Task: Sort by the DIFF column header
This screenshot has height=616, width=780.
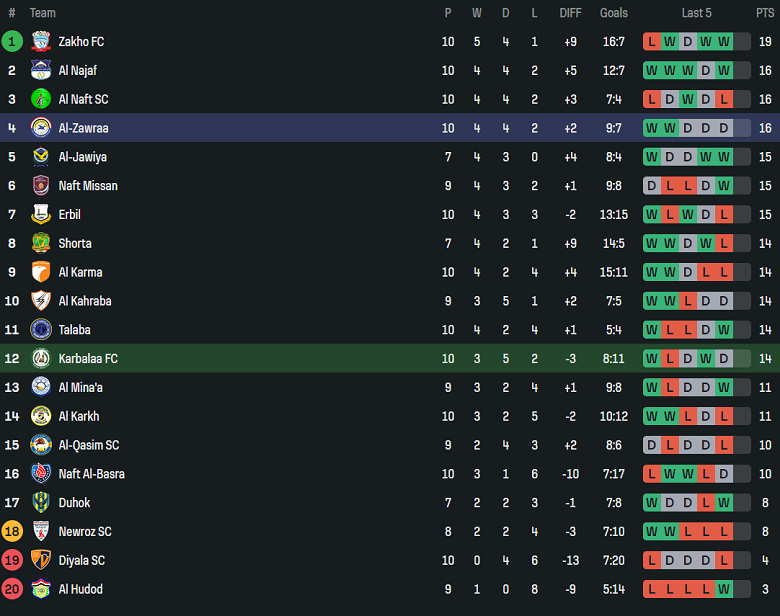Action: click(570, 13)
